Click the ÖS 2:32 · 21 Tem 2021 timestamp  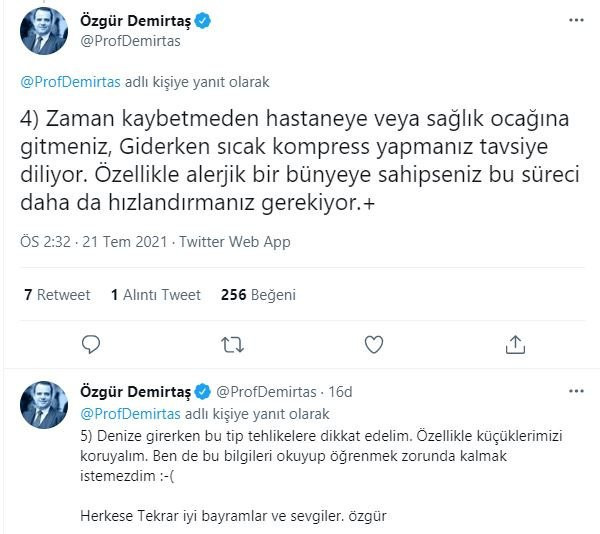[x=94, y=242]
